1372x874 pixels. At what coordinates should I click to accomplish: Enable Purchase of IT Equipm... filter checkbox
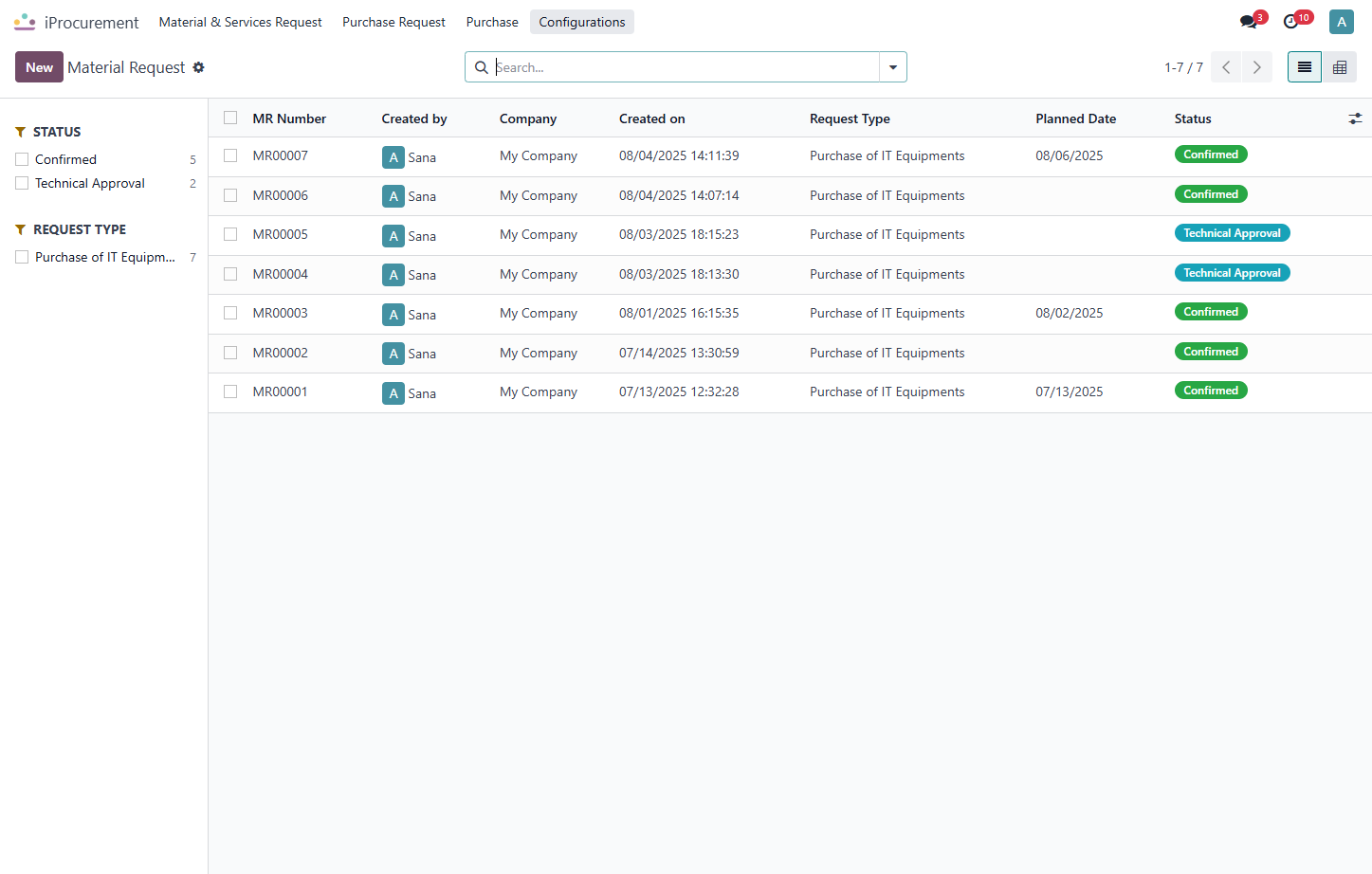coord(22,257)
